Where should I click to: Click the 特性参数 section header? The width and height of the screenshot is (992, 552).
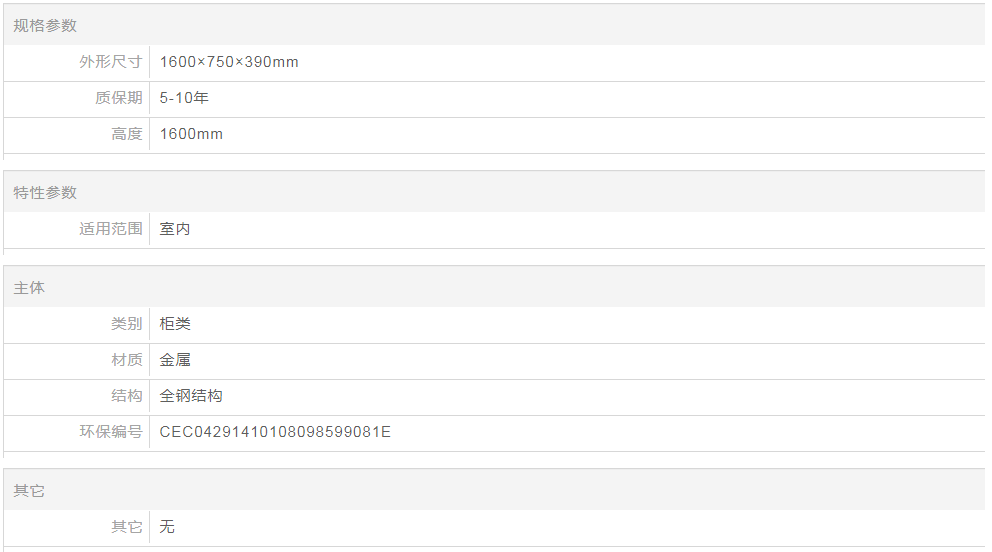tap(45, 192)
